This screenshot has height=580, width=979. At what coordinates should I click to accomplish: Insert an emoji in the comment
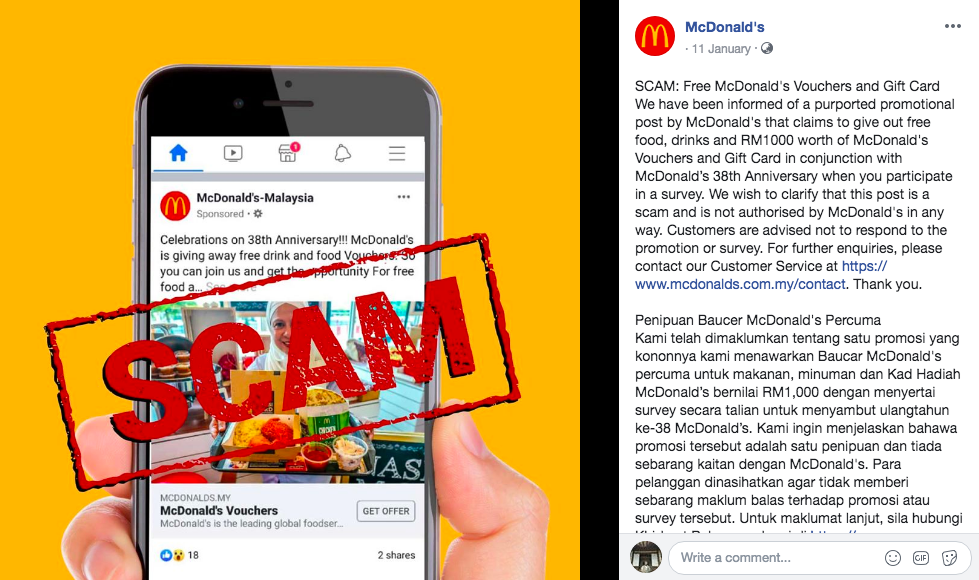(x=893, y=558)
